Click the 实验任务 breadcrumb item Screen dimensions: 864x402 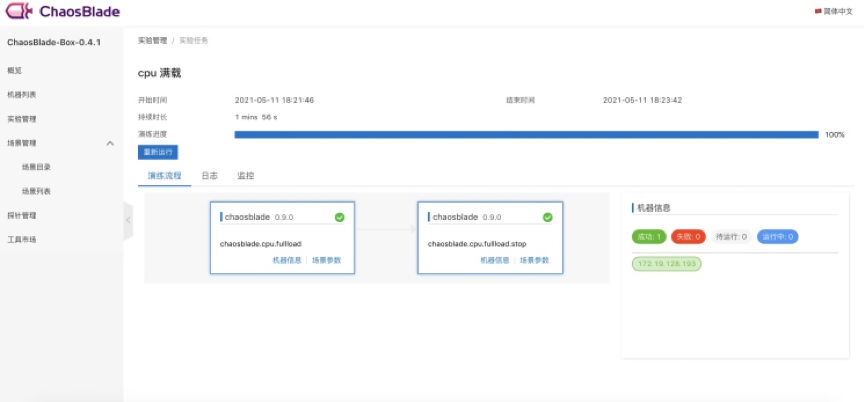[x=193, y=41]
